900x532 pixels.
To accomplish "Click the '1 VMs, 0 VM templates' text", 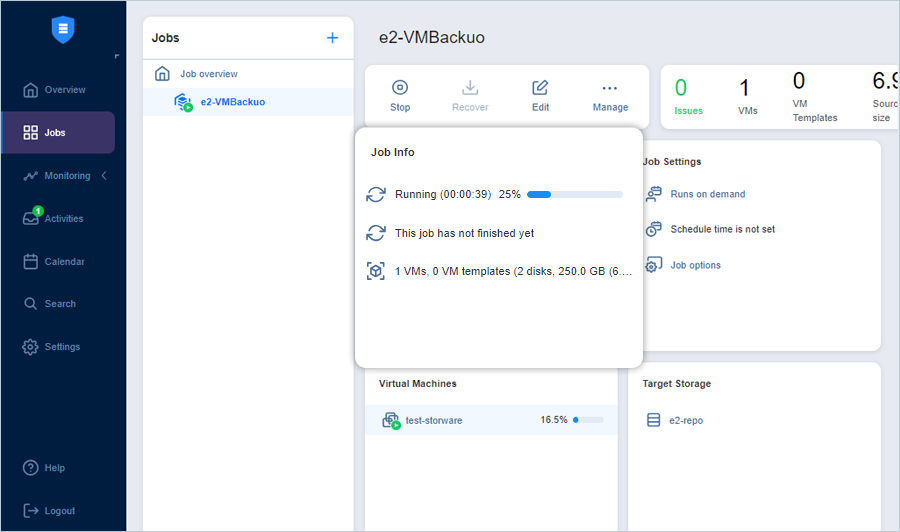I will coord(513,271).
